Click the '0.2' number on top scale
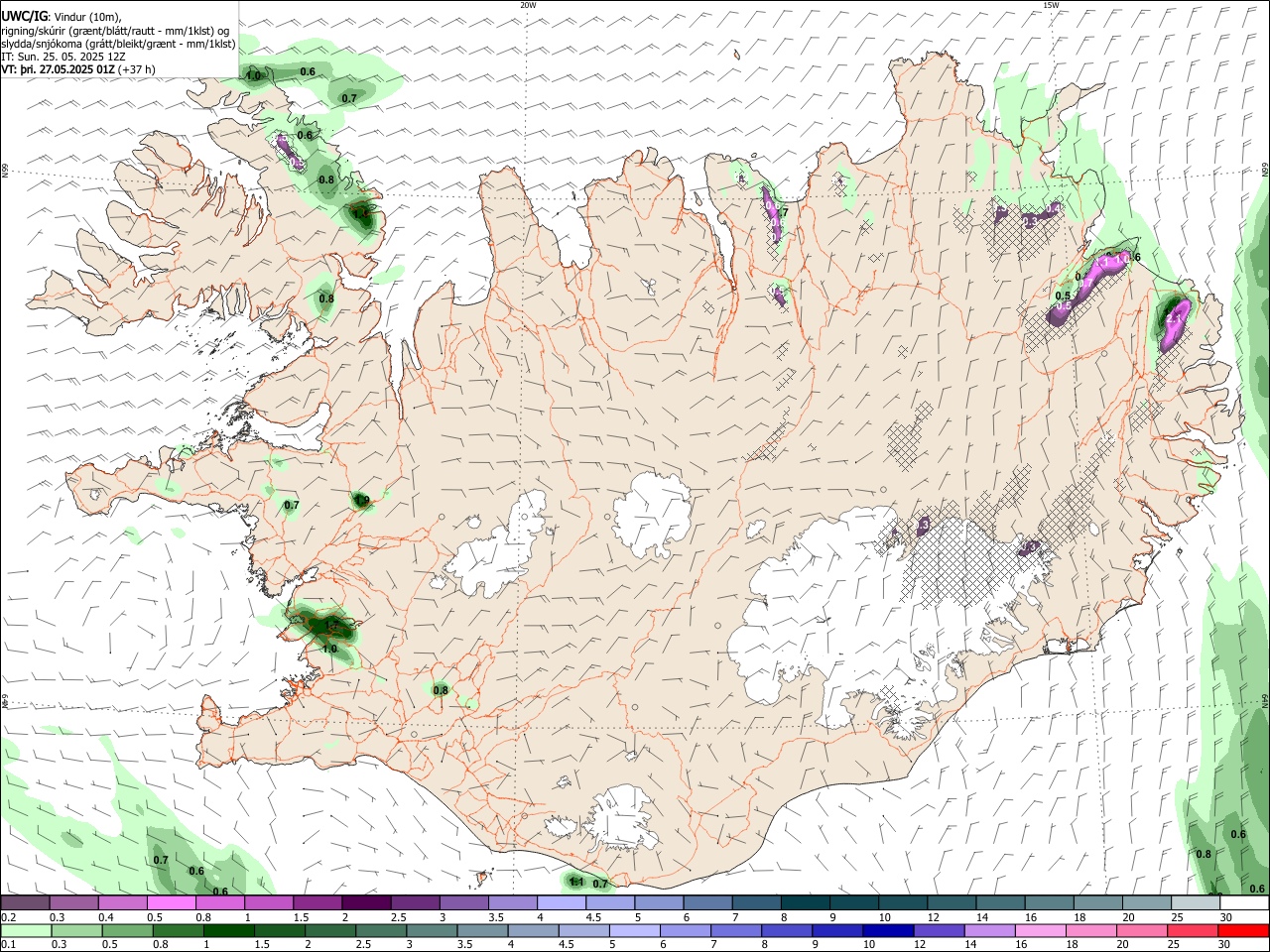The width and height of the screenshot is (1270, 952). (x=8, y=918)
